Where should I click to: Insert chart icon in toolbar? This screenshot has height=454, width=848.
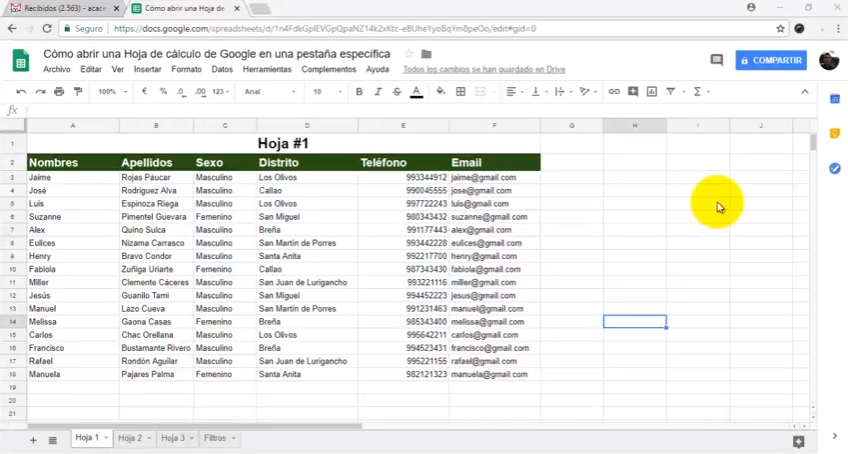[x=652, y=92]
